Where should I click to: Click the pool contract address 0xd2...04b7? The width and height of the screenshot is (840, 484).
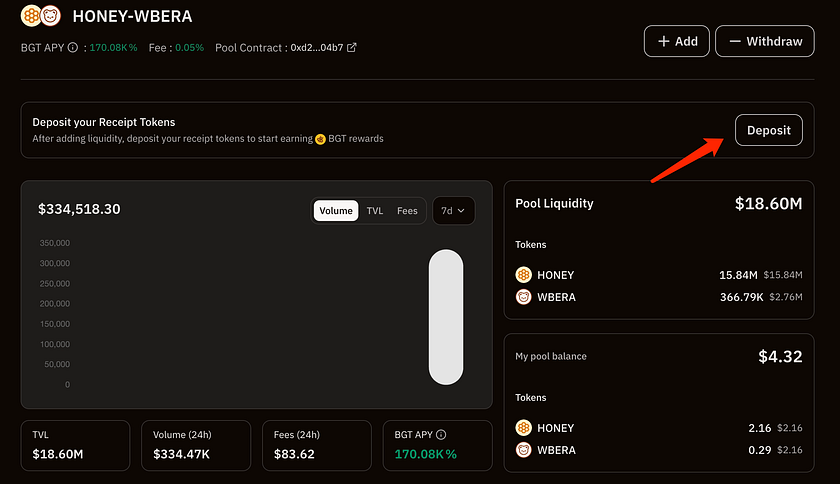point(316,47)
